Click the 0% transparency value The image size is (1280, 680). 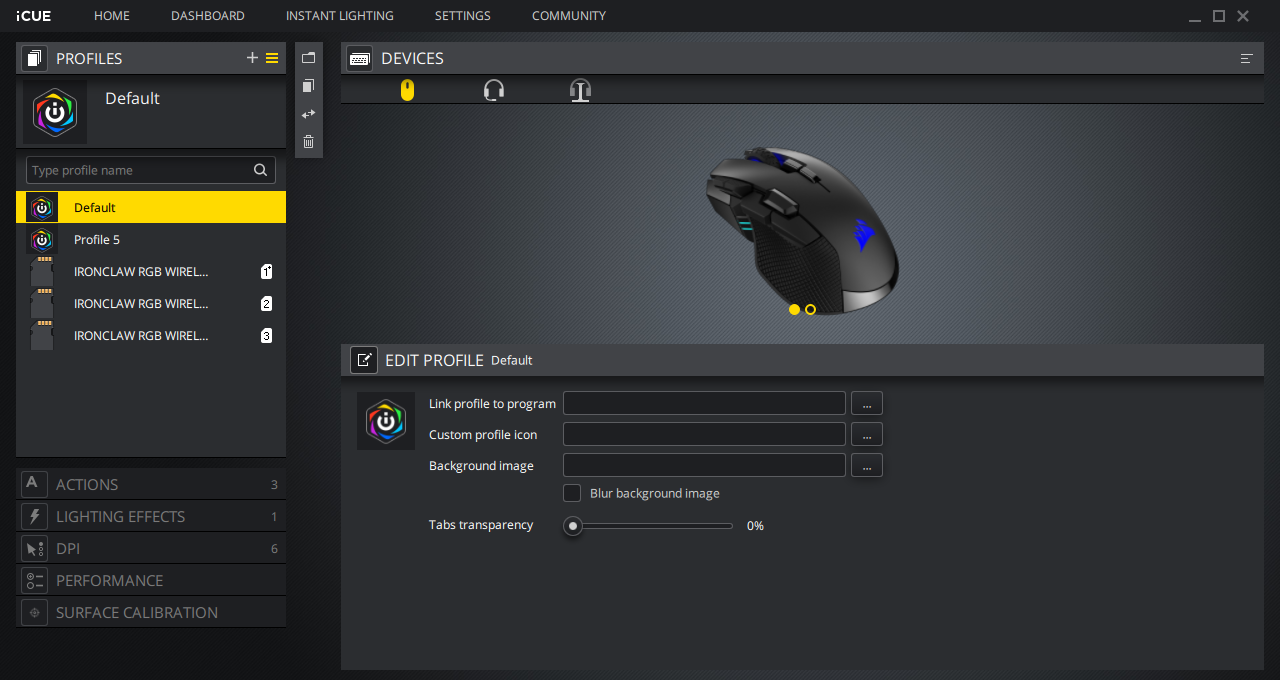[755, 525]
